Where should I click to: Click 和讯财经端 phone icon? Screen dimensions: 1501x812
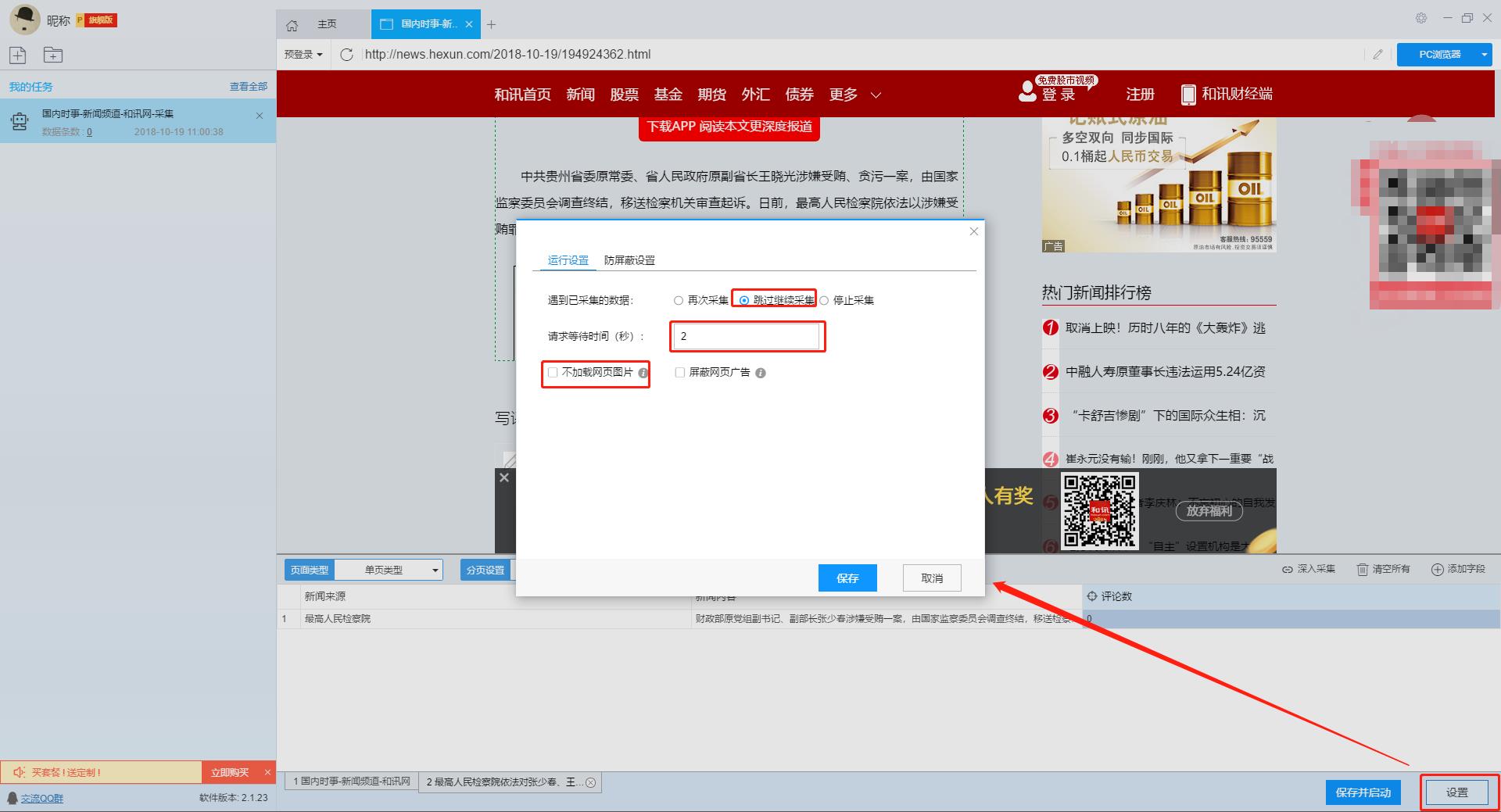[1188, 95]
